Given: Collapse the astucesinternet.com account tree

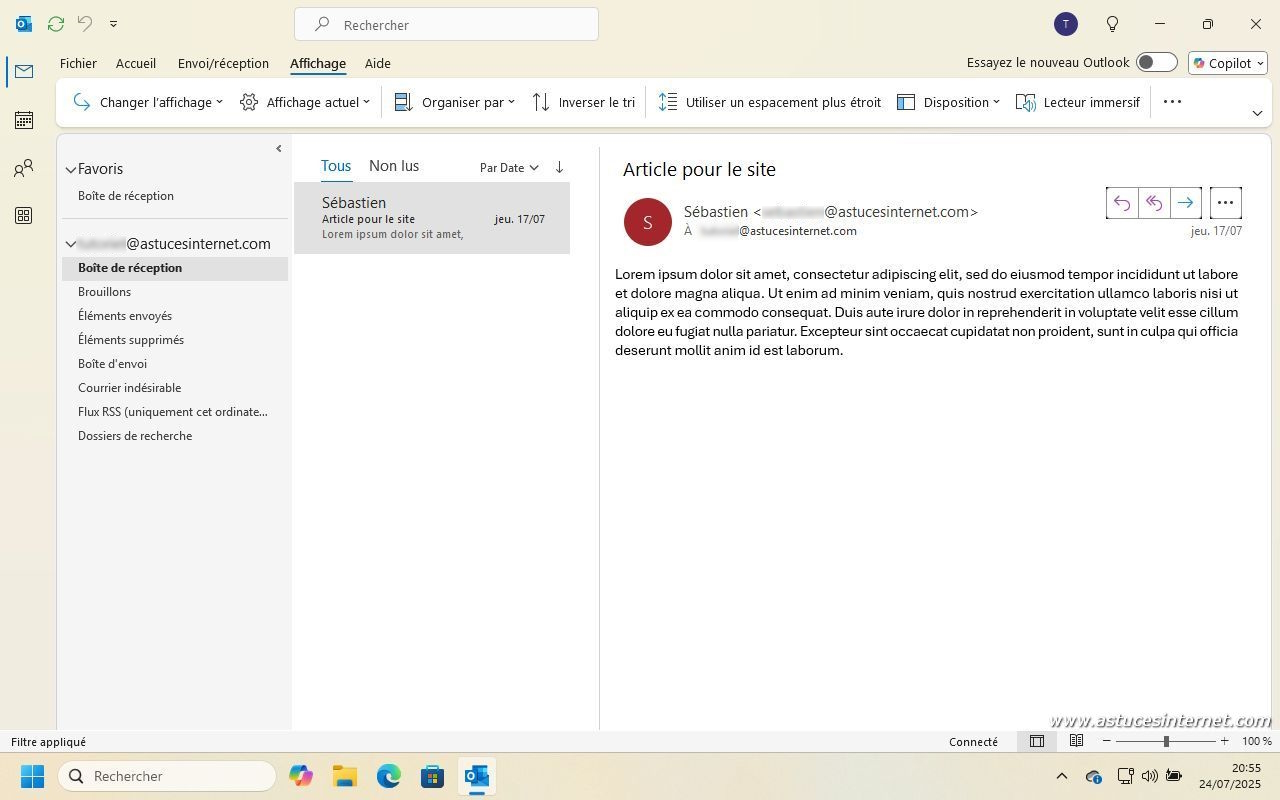Looking at the screenshot, I should [71, 244].
